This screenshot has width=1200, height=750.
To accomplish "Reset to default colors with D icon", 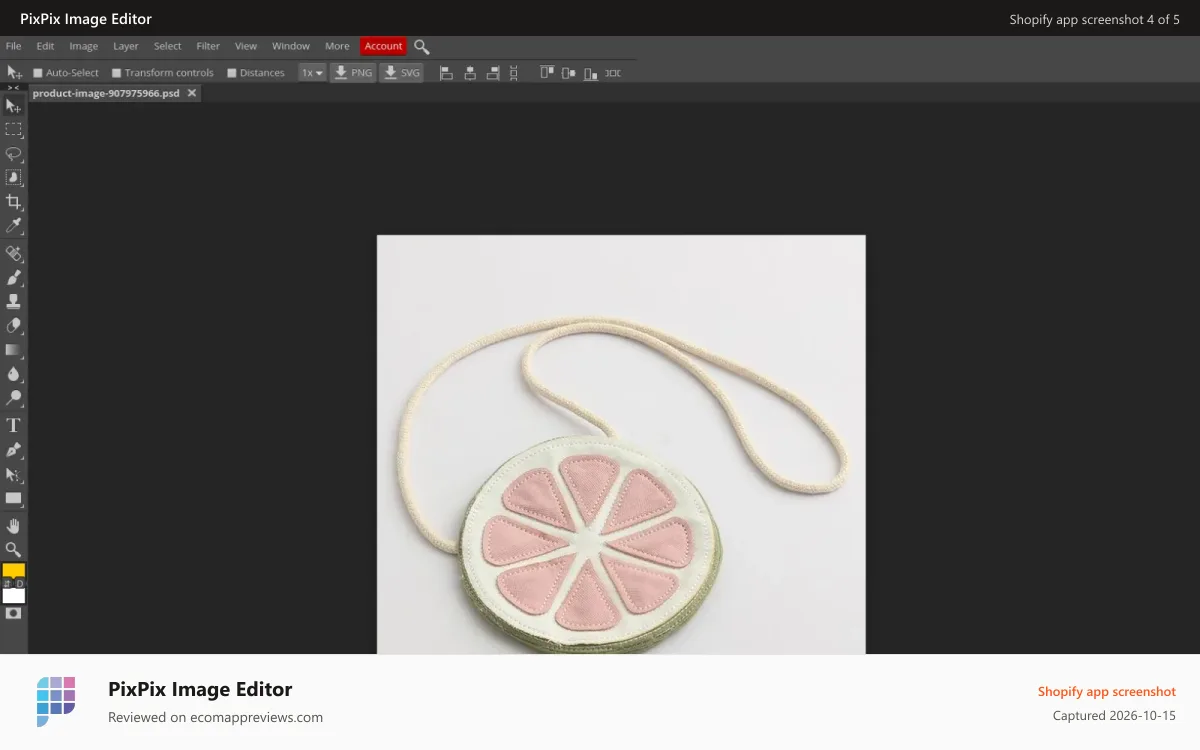I will (19, 584).
